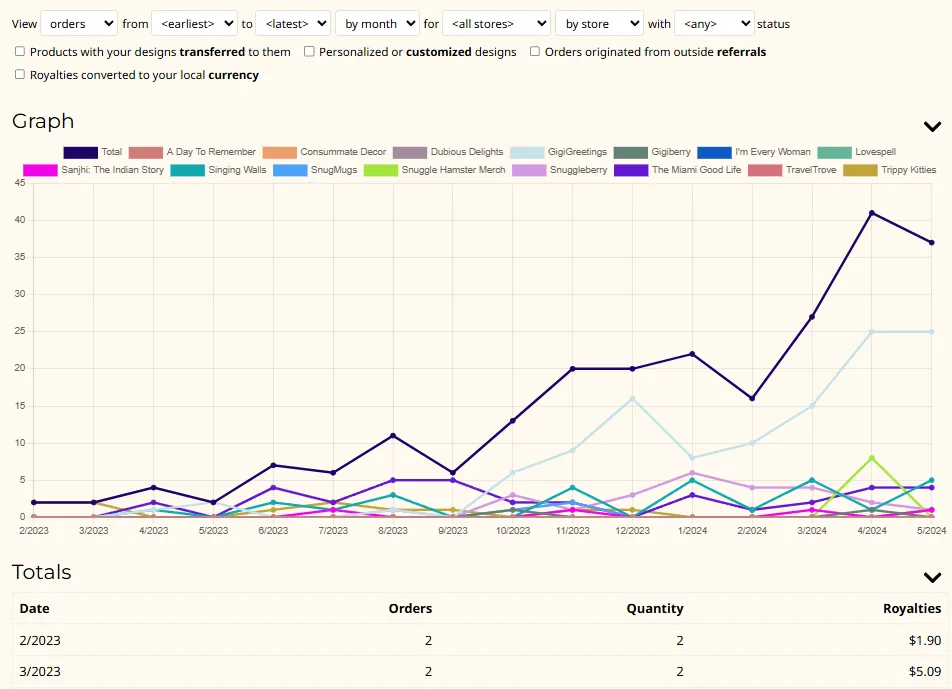Toggle the GigiGreetings legend swatch

(527, 152)
